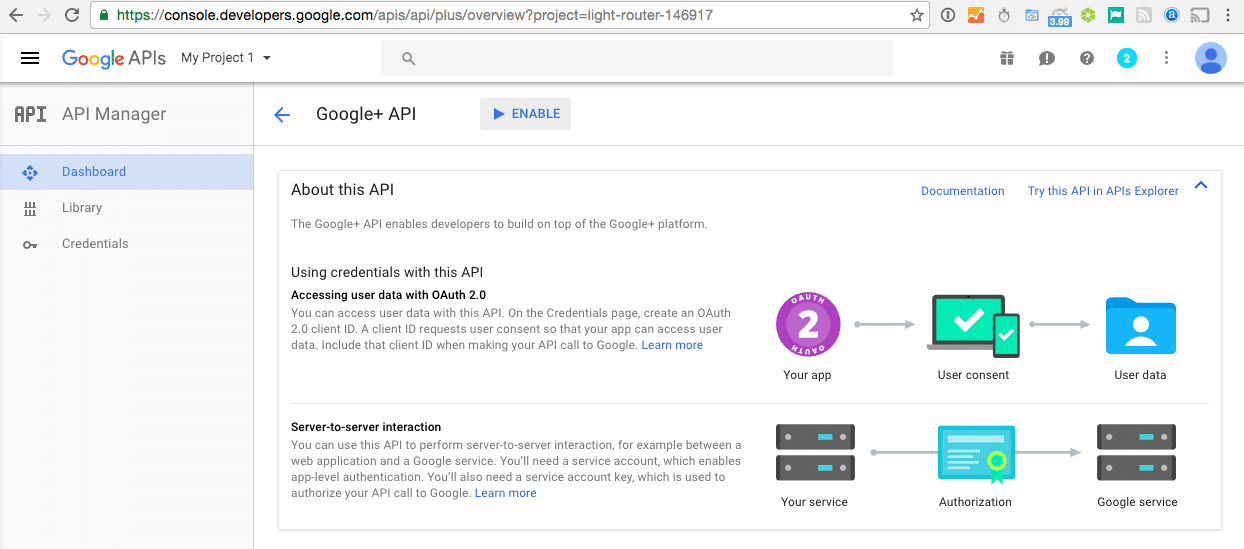Open the Google Analytics extension icon

pos(976,15)
